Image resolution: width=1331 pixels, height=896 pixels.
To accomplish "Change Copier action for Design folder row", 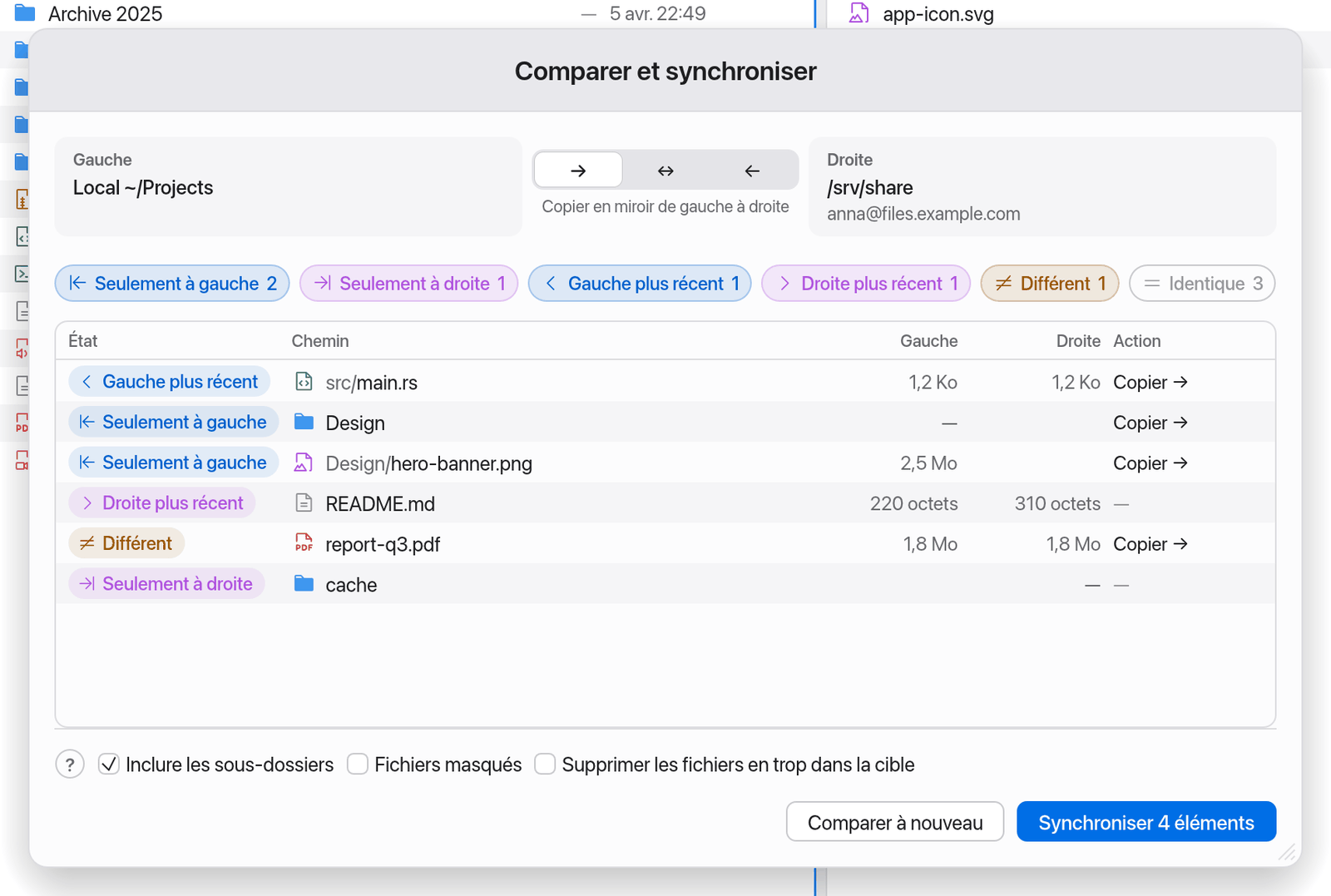I will click(x=1150, y=423).
